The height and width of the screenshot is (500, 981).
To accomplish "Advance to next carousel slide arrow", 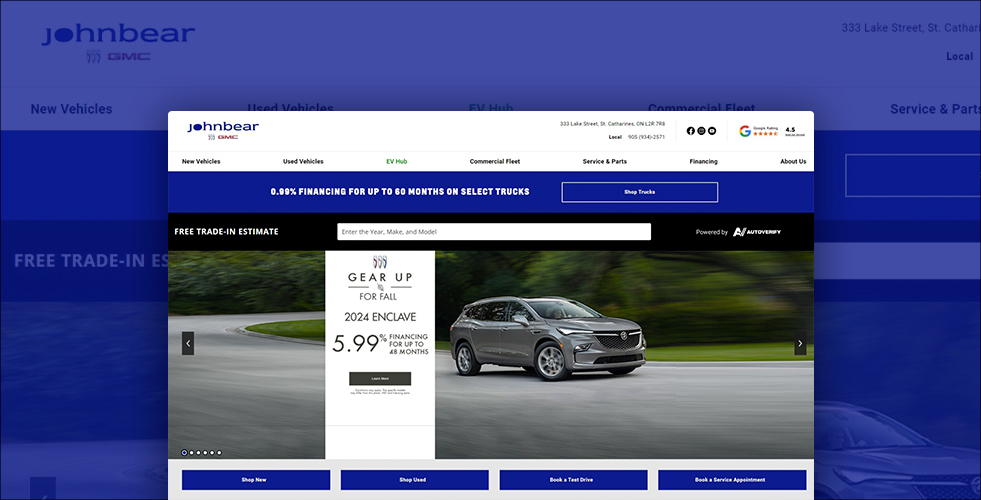I will click(800, 344).
